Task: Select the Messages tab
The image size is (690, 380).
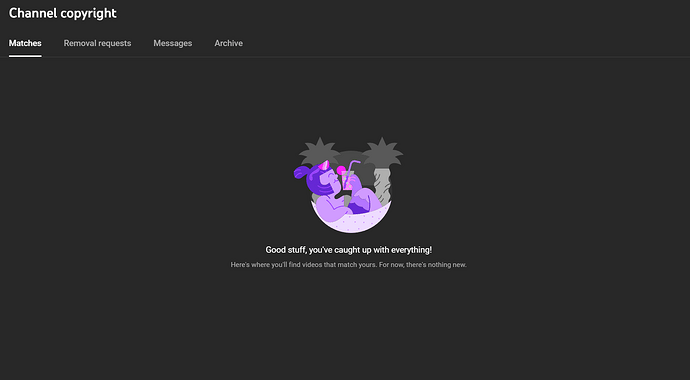Action: click(x=172, y=43)
